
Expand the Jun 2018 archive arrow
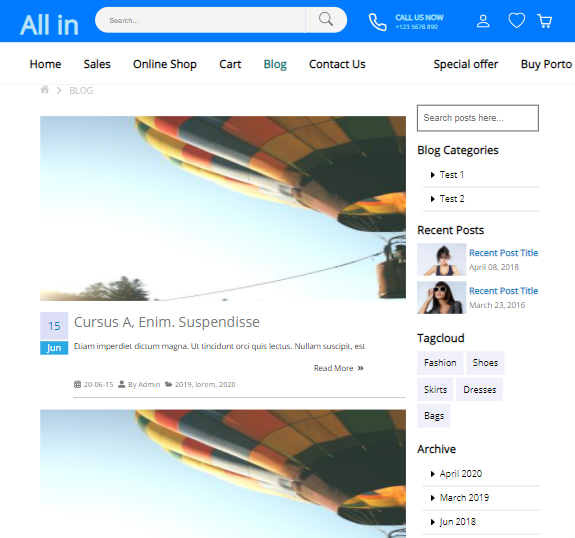432,522
